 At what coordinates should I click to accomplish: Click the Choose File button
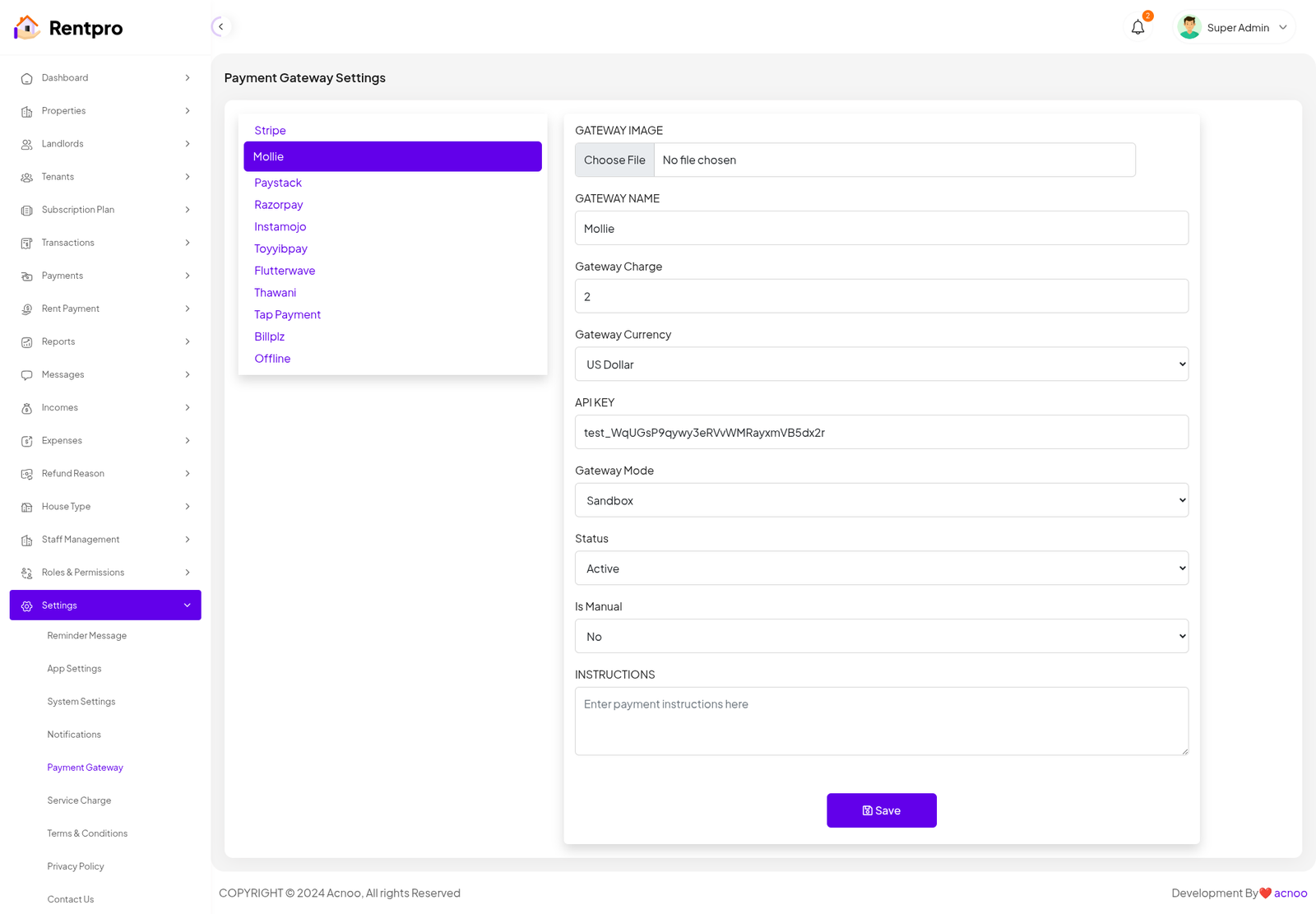(x=614, y=160)
